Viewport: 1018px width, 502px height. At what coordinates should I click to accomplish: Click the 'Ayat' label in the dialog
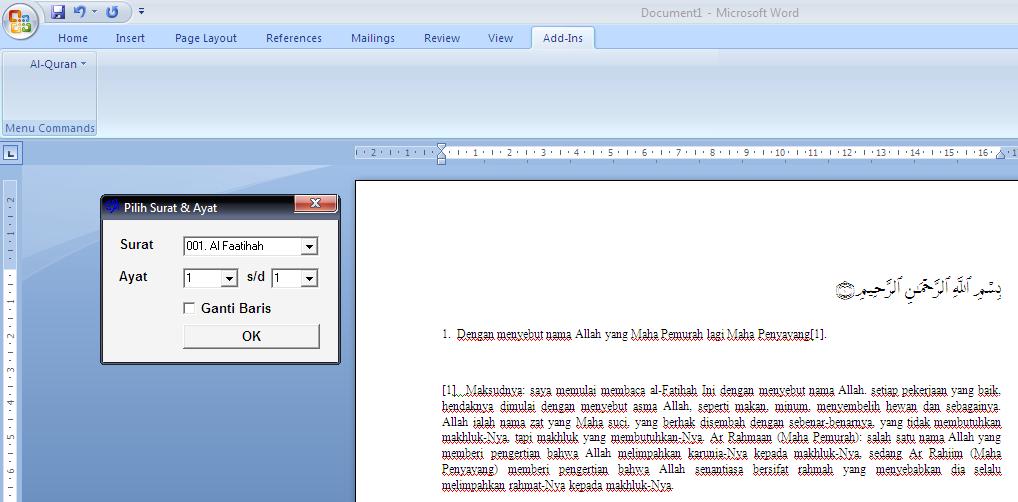coord(133,277)
